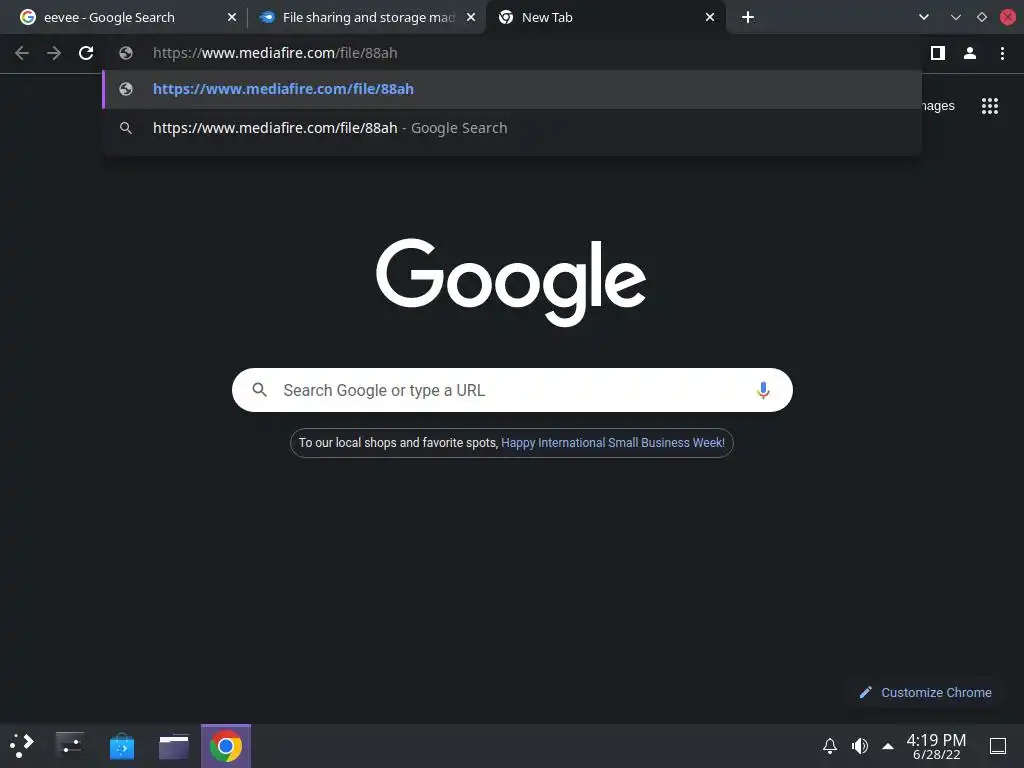Viewport: 1024px width, 768px height.
Task: Open the tab search dropdown arrow
Action: coord(923,18)
